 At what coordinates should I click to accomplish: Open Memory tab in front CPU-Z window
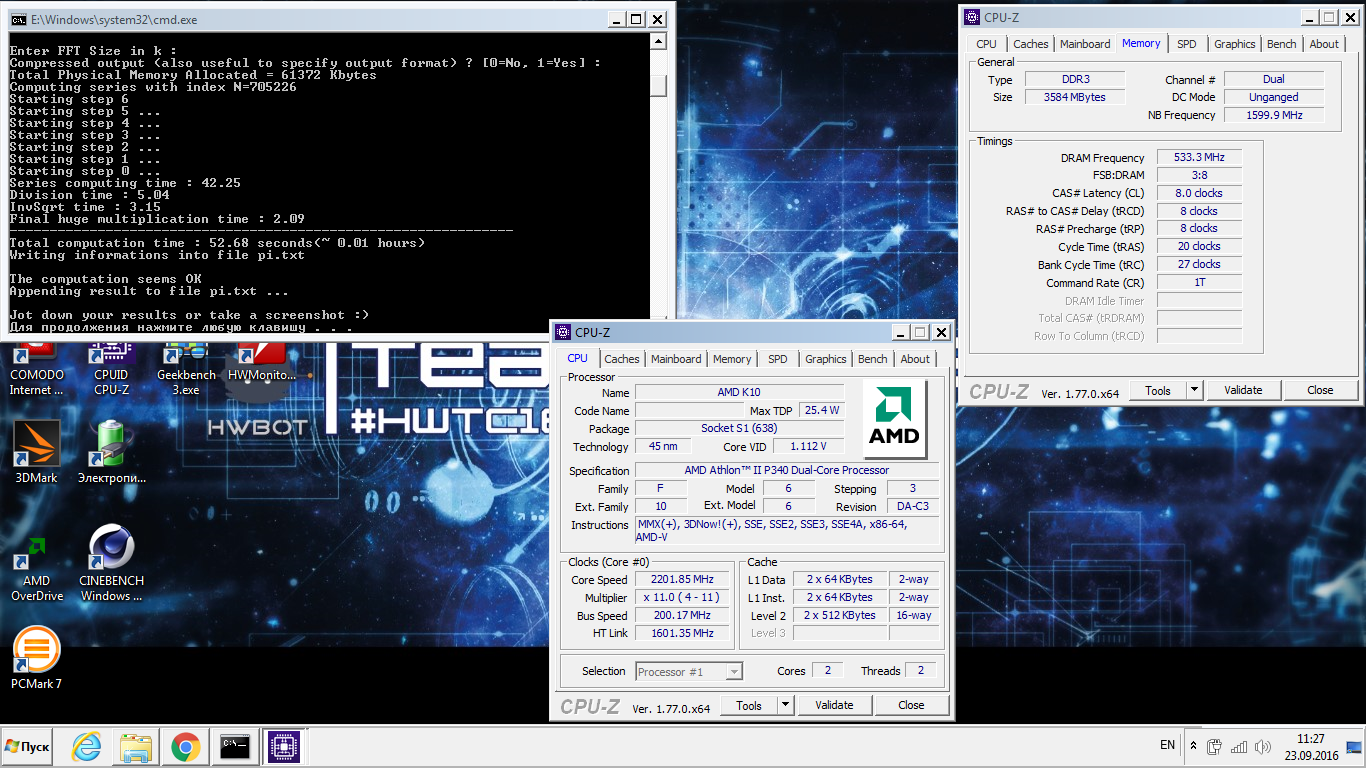732,359
